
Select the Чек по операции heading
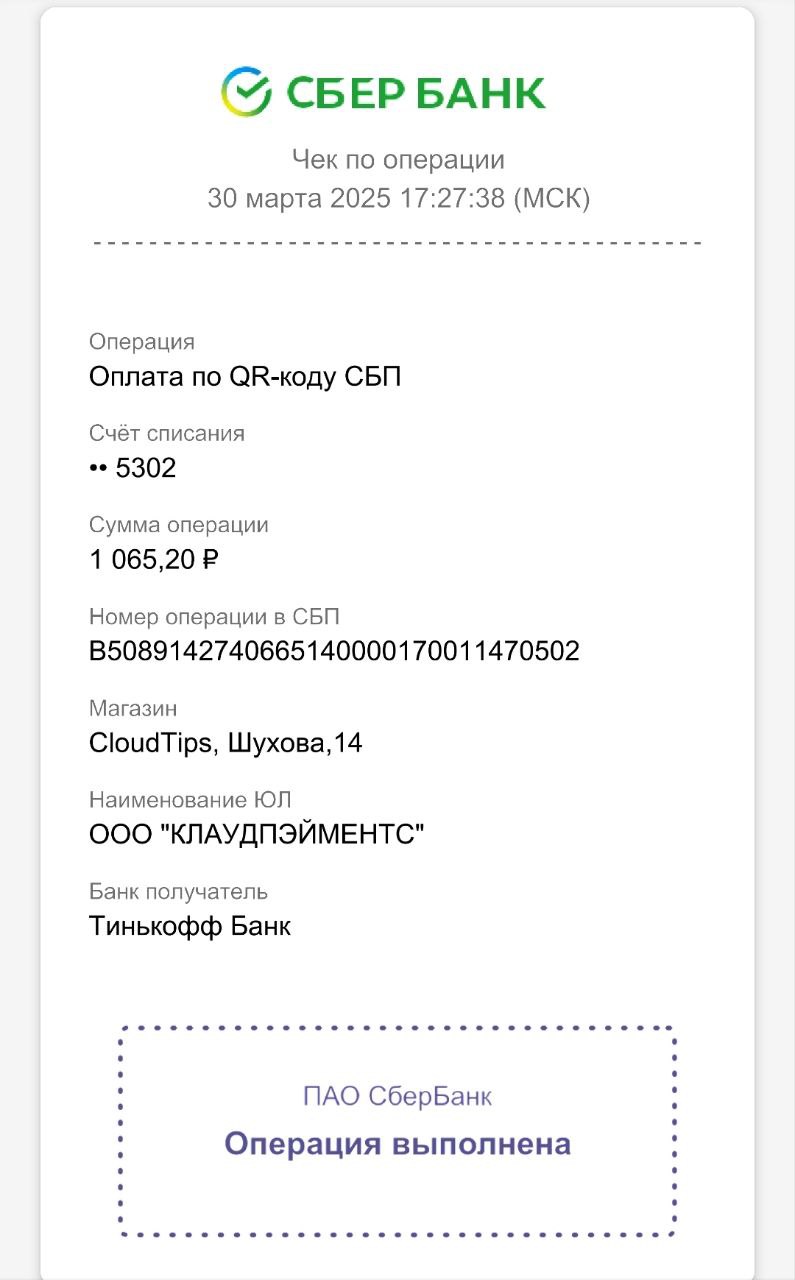(398, 159)
